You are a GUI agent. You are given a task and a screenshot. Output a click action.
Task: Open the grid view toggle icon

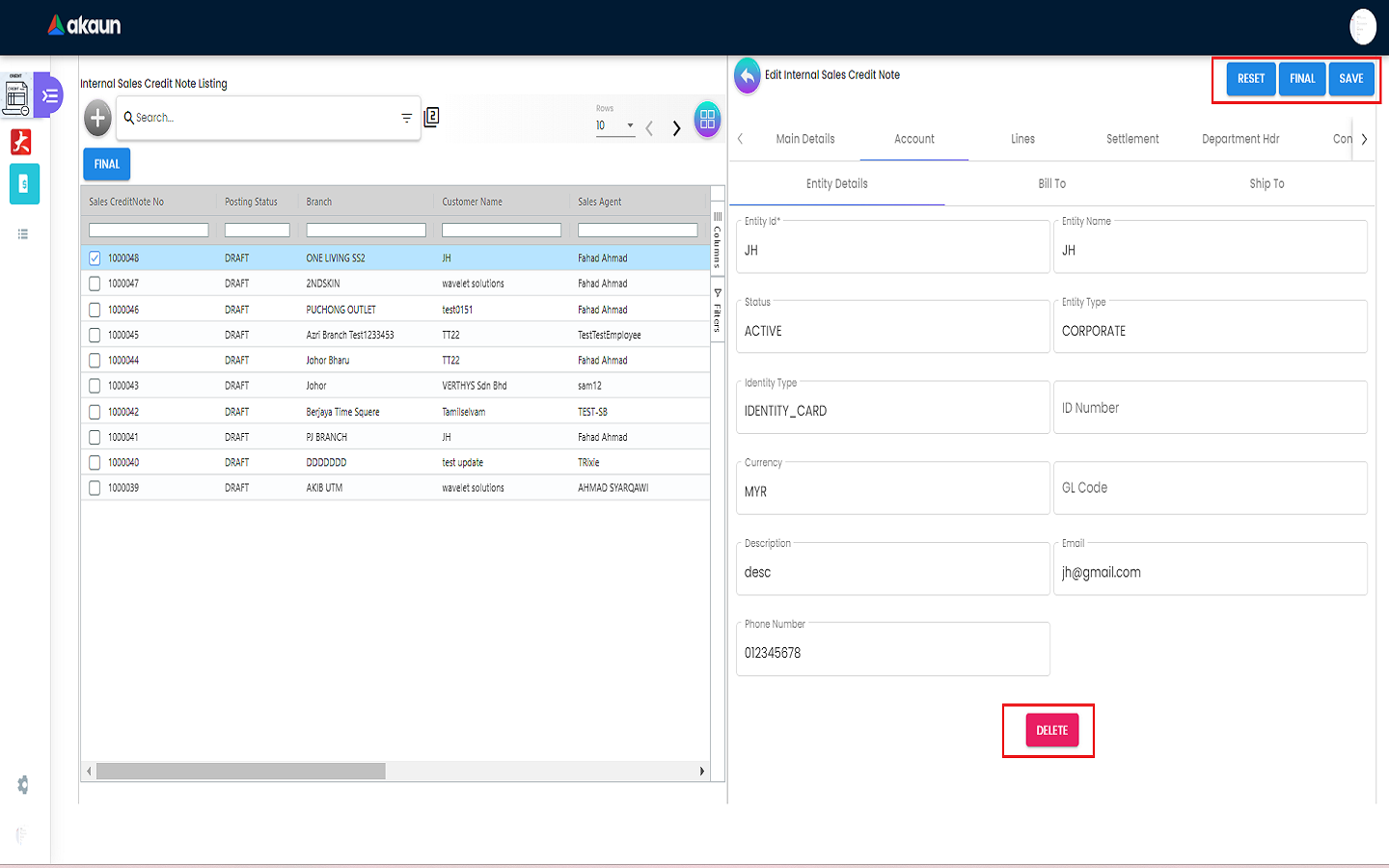coord(707,120)
